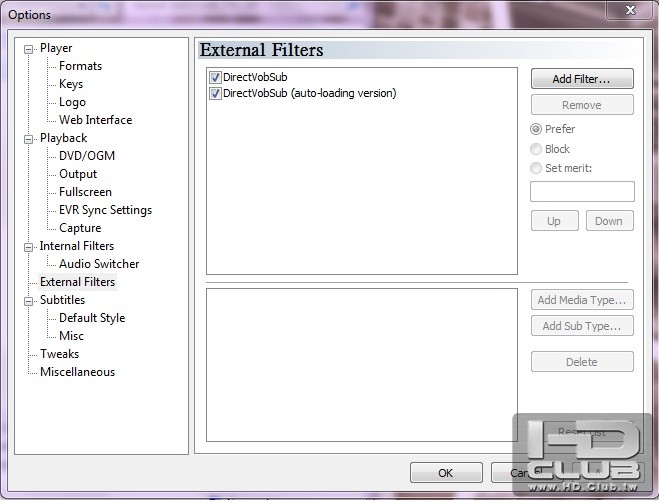Select Internal Filters tree item

pyautogui.click(x=76, y=246)
